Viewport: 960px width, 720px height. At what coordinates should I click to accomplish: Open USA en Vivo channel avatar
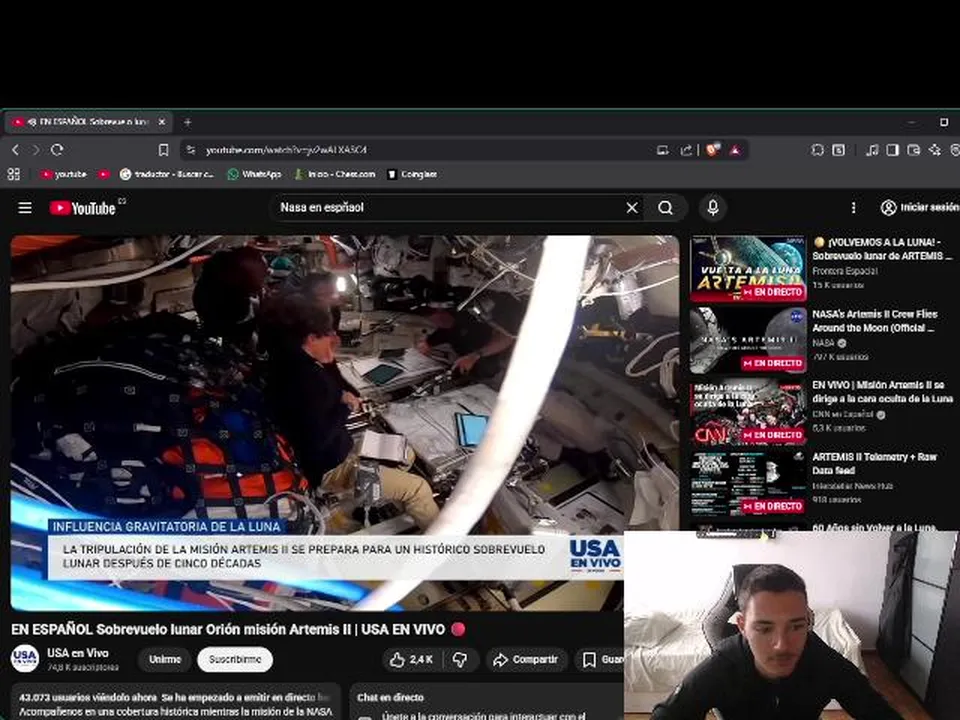pos(25,659)
